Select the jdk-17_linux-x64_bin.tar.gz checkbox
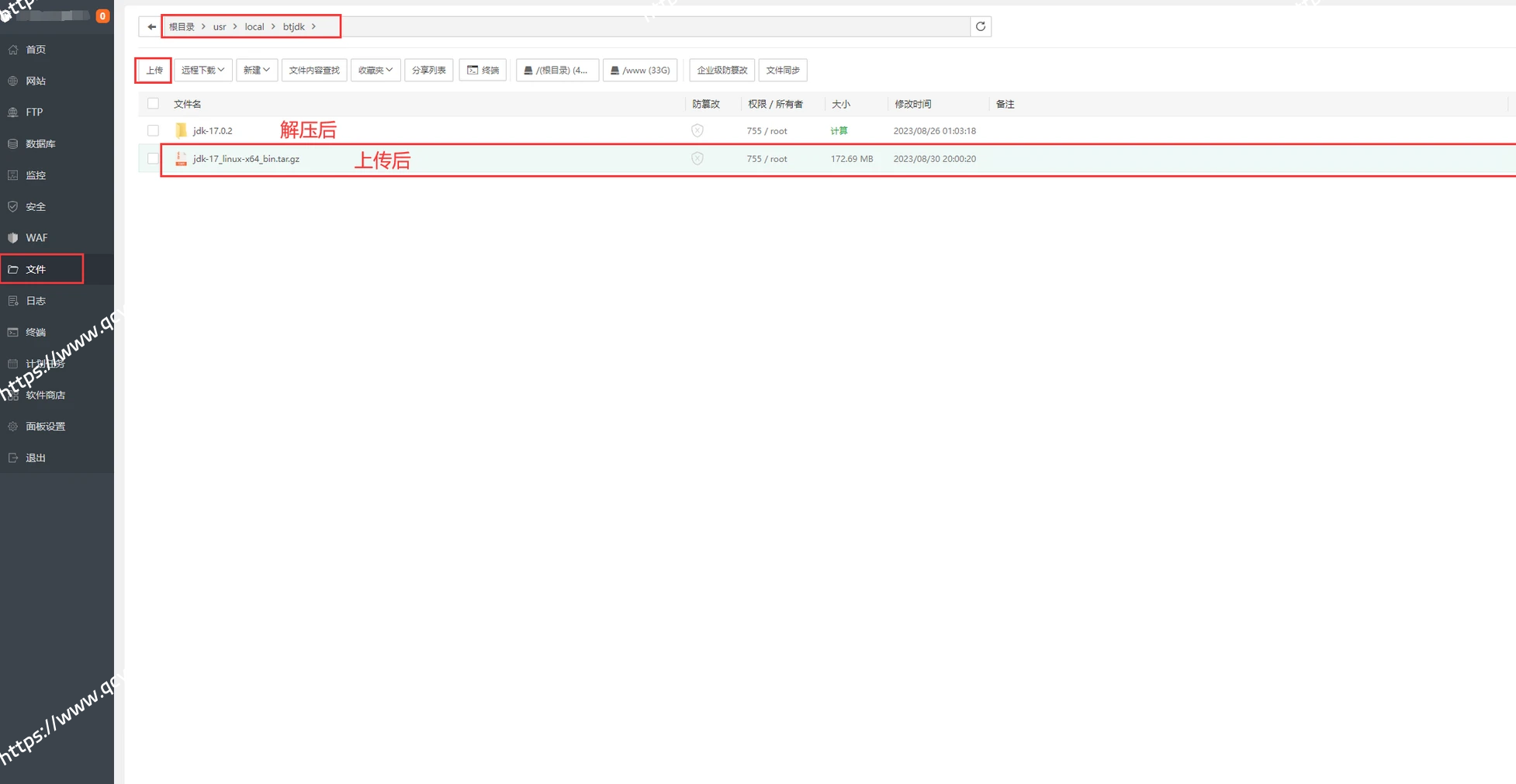This screenshot has height=784, width=1516. [x=153, y=159]
